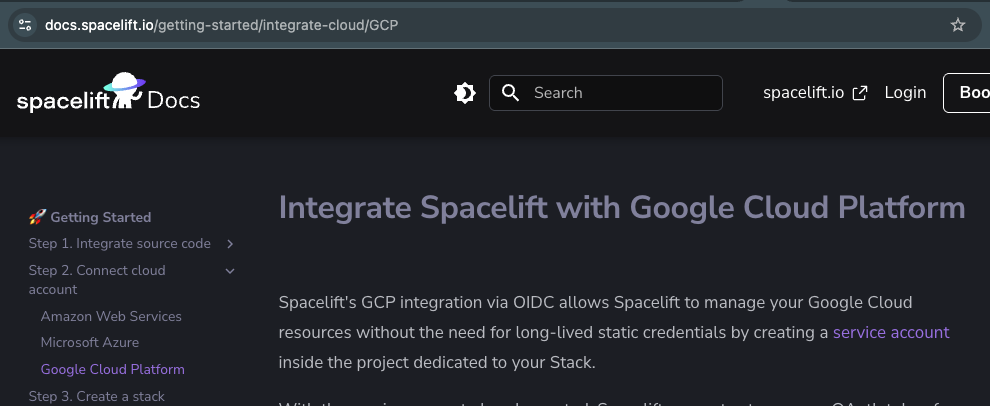Click the rocket emoji beside Getting Started
The height and width of the screenshot is (406, 990).
click(37, 217)
